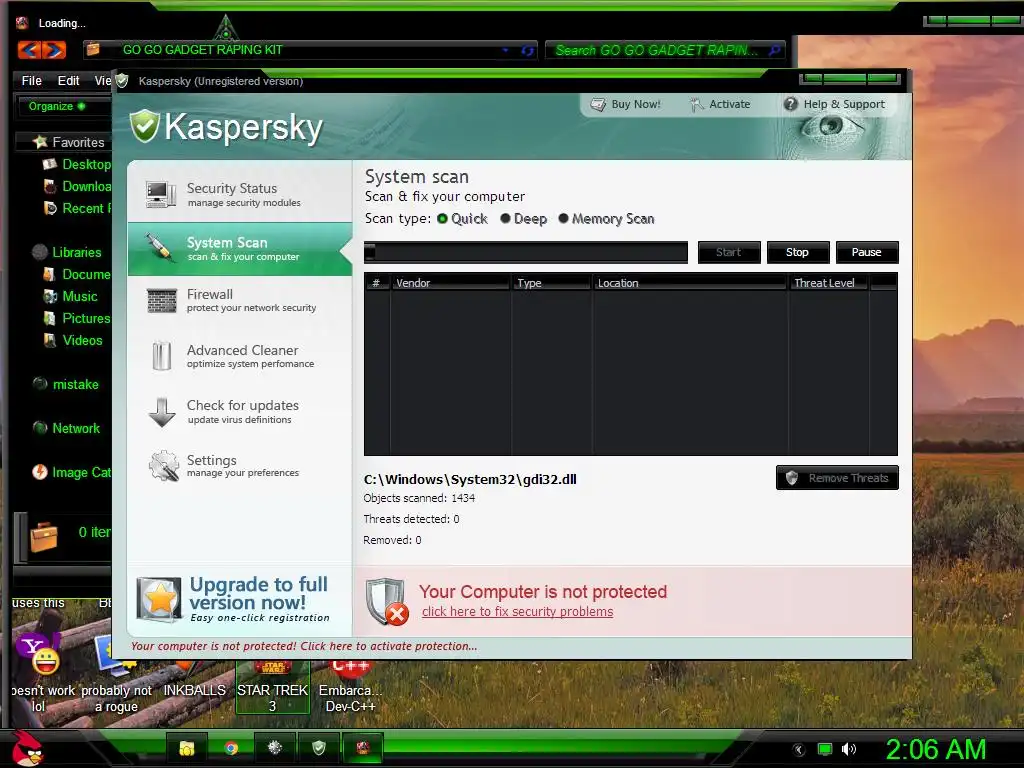This screenshot has height=768, width=1024.
Task: Click the Activate keys icon
Action: point(697,104)
